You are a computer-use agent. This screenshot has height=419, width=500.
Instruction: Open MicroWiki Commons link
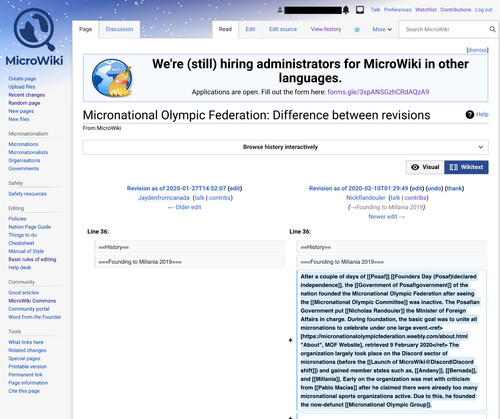click(x=32, y=301)
